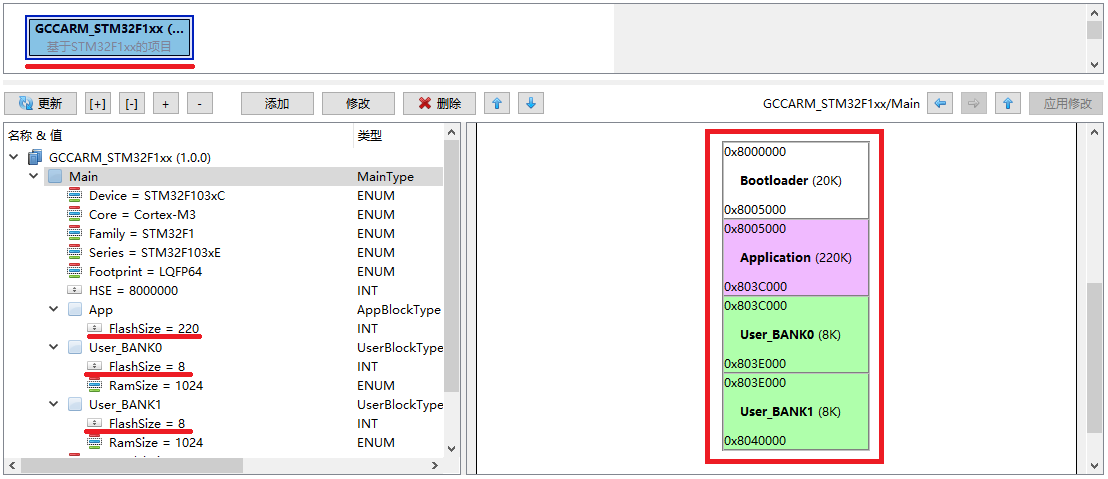The height and width of the screenshot is (479, 1108).
Task: Select User_BANK0 RamSize = 1024 entry
Action: point(156,386)
